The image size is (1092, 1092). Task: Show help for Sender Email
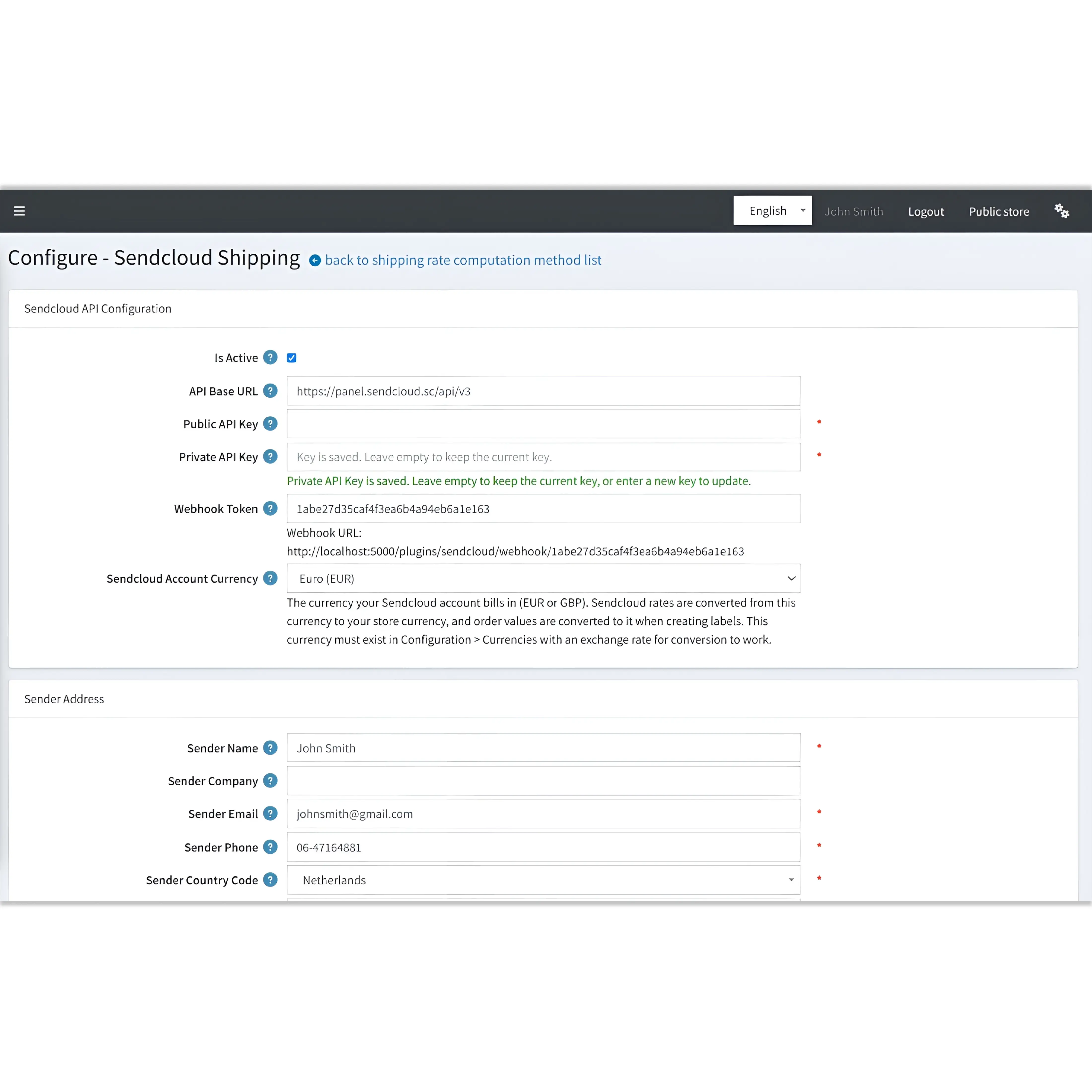point(270,813)
